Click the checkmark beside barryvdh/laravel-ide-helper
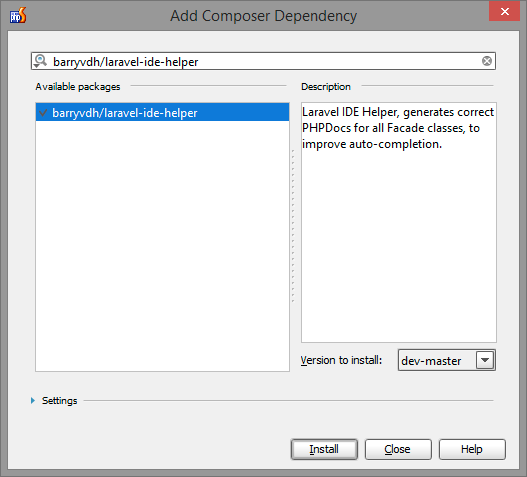The image size is (527, 477). click(43, 113)
